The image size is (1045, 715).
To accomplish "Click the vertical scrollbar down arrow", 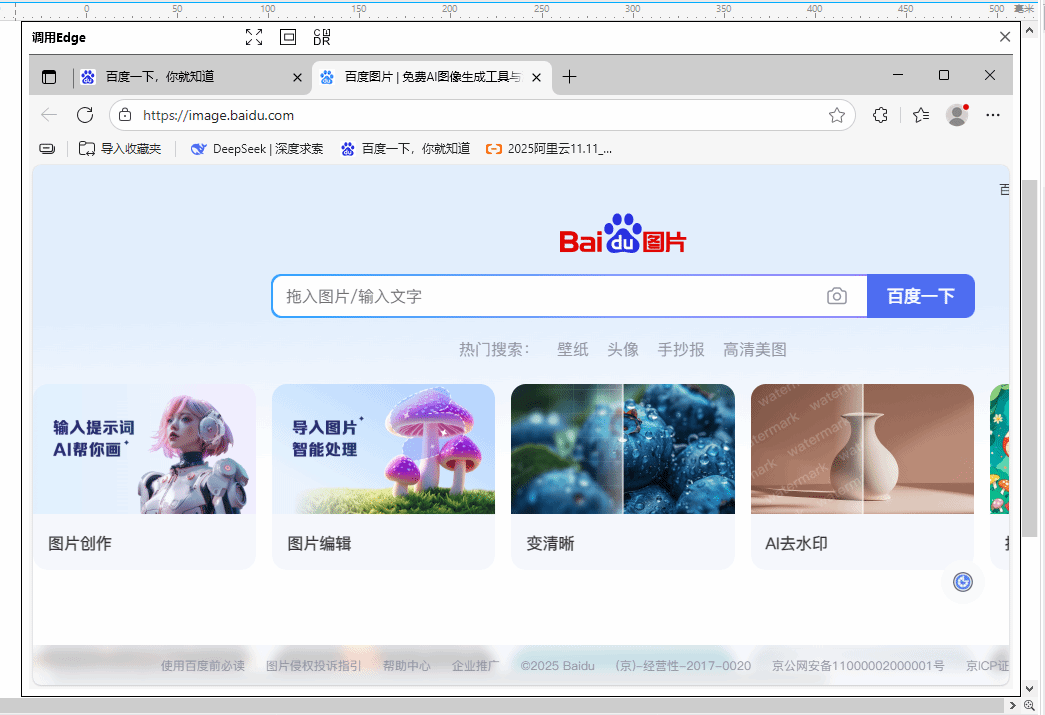I will click(x=1029, y=689).
